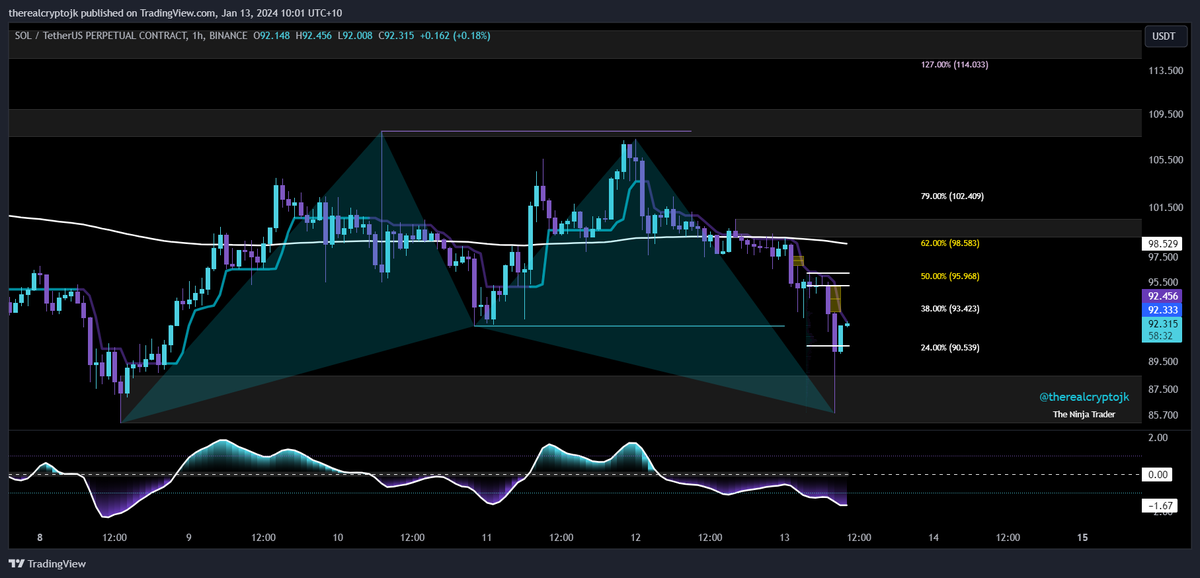This screenshot has width=1200, height=578.
Task: Click the 79.00% (102.409) fib label
Action: (x=951, y=196)
